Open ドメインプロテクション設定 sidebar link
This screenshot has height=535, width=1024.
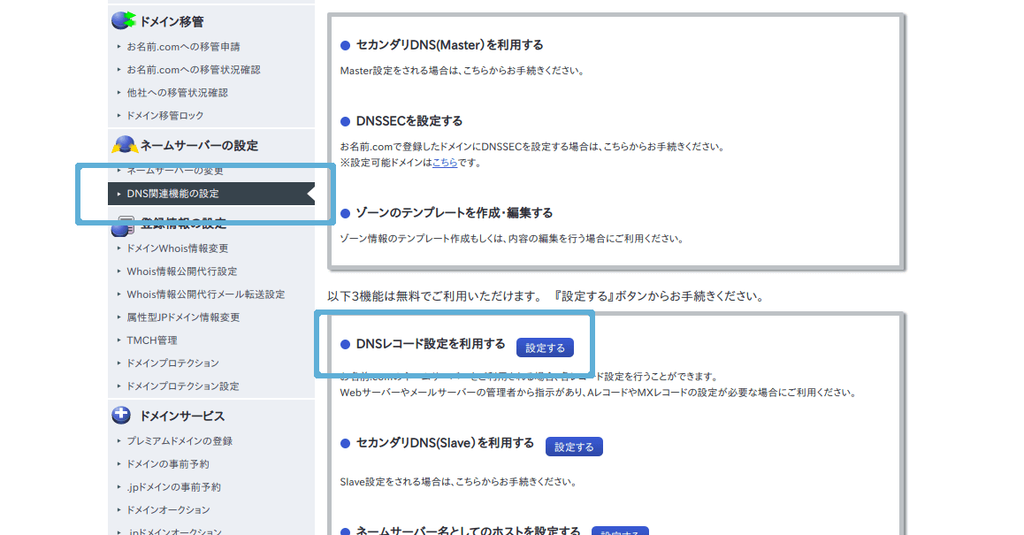pyautogui.click(x=182, y=386)
